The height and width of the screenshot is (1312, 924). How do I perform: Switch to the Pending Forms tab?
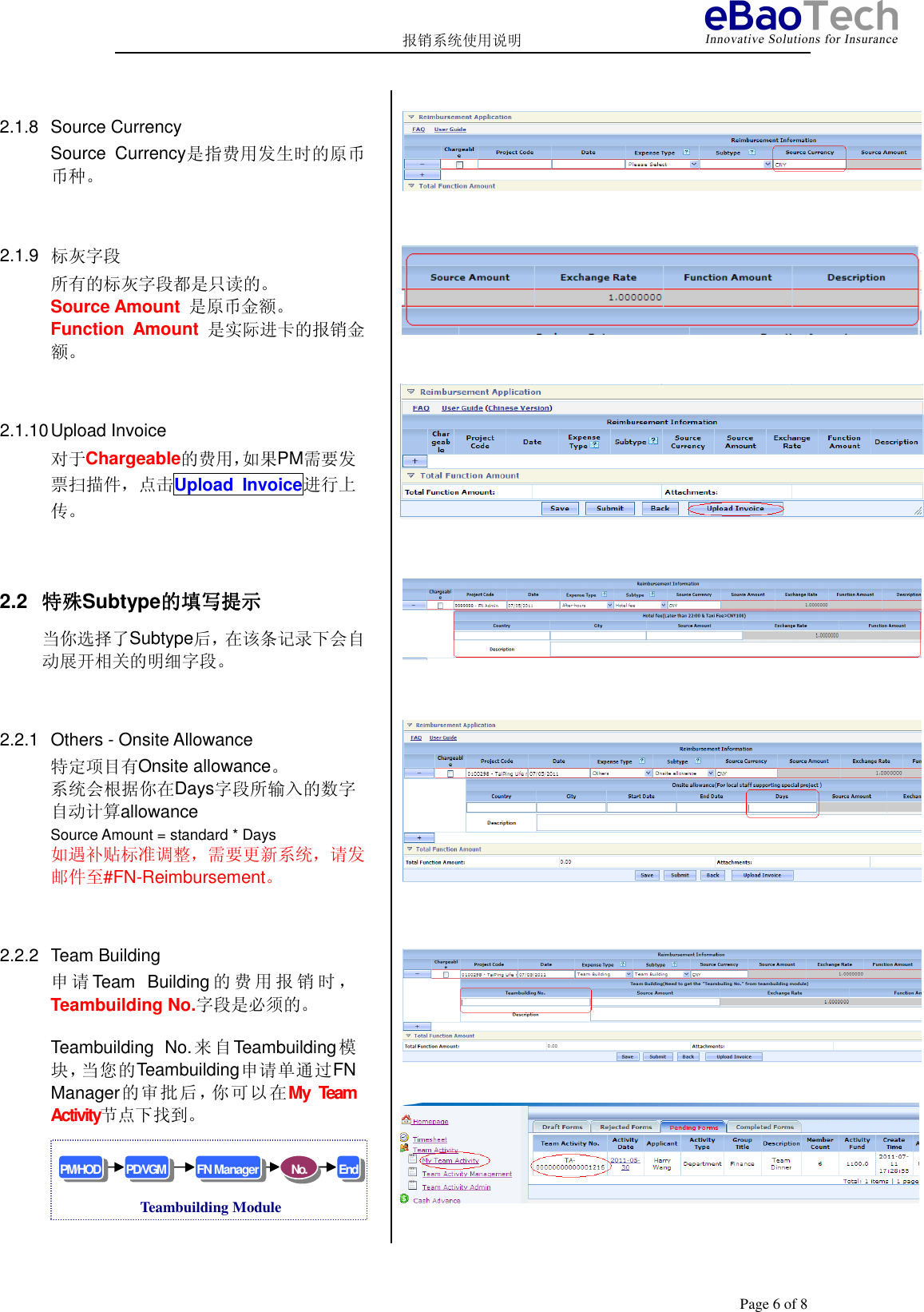click(693, 1127)
